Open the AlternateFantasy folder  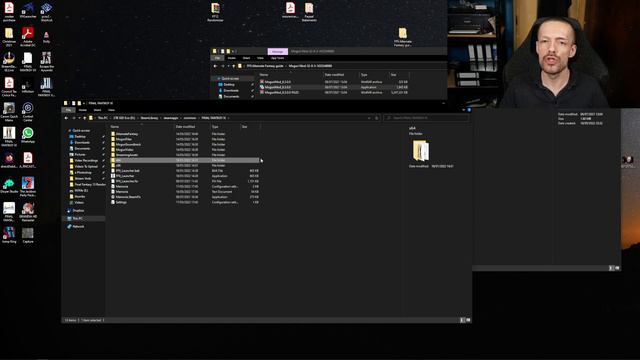point(127,134)
